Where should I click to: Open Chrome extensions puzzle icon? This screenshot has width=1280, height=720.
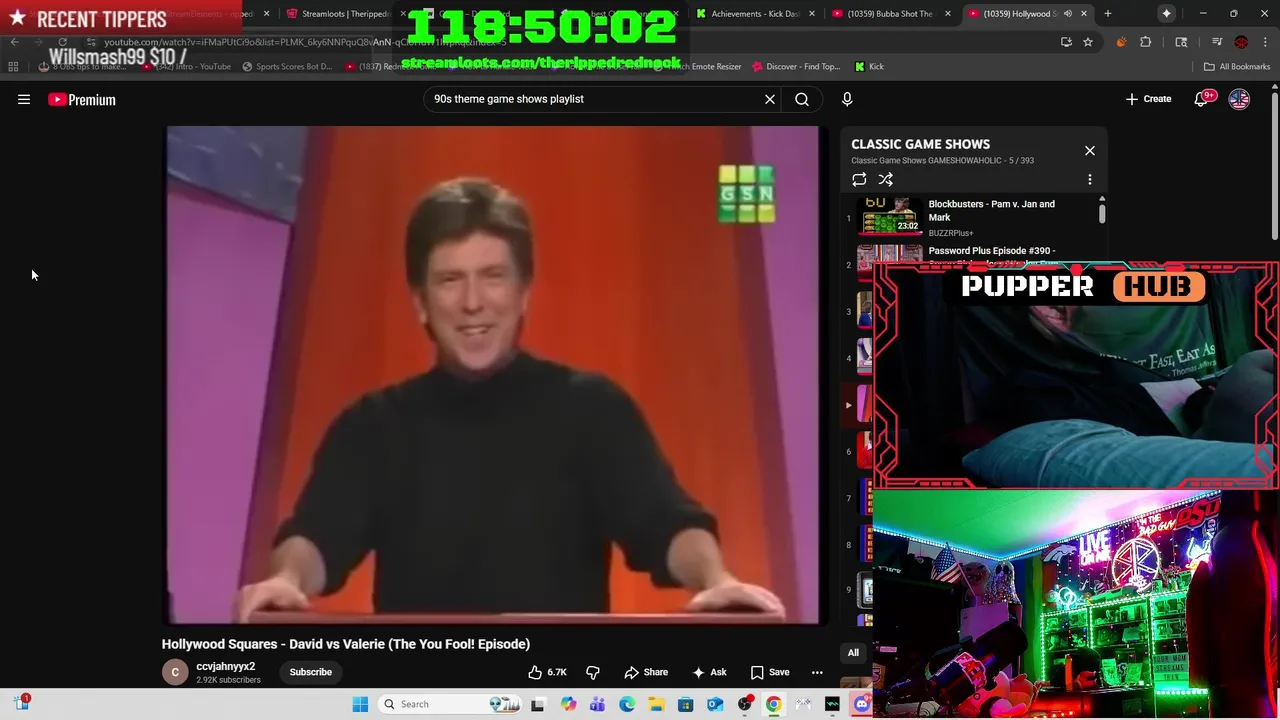(x=1146, y=42)
